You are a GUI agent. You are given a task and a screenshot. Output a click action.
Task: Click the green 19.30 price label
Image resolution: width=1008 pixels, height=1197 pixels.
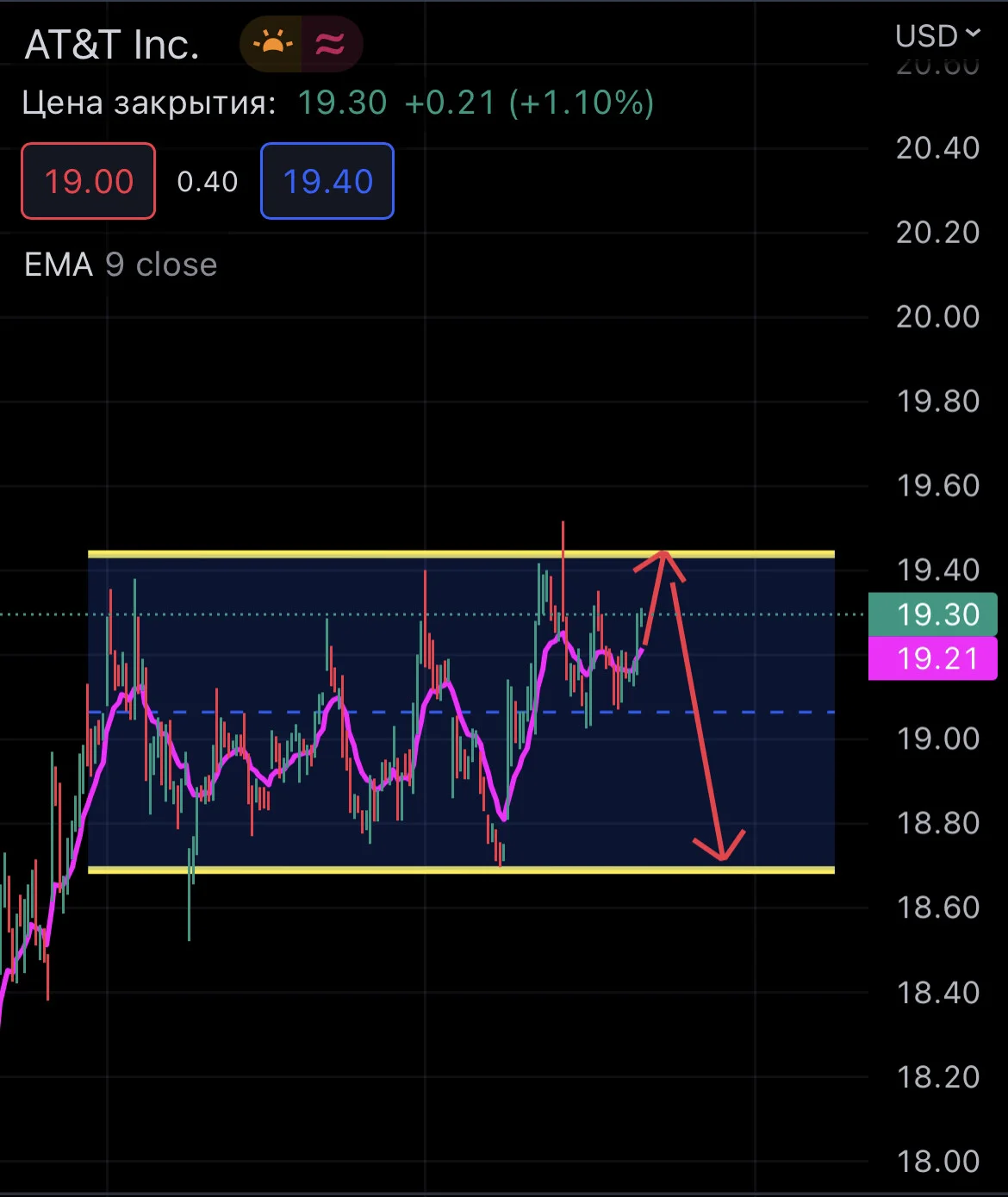click(x=933, y=614)
